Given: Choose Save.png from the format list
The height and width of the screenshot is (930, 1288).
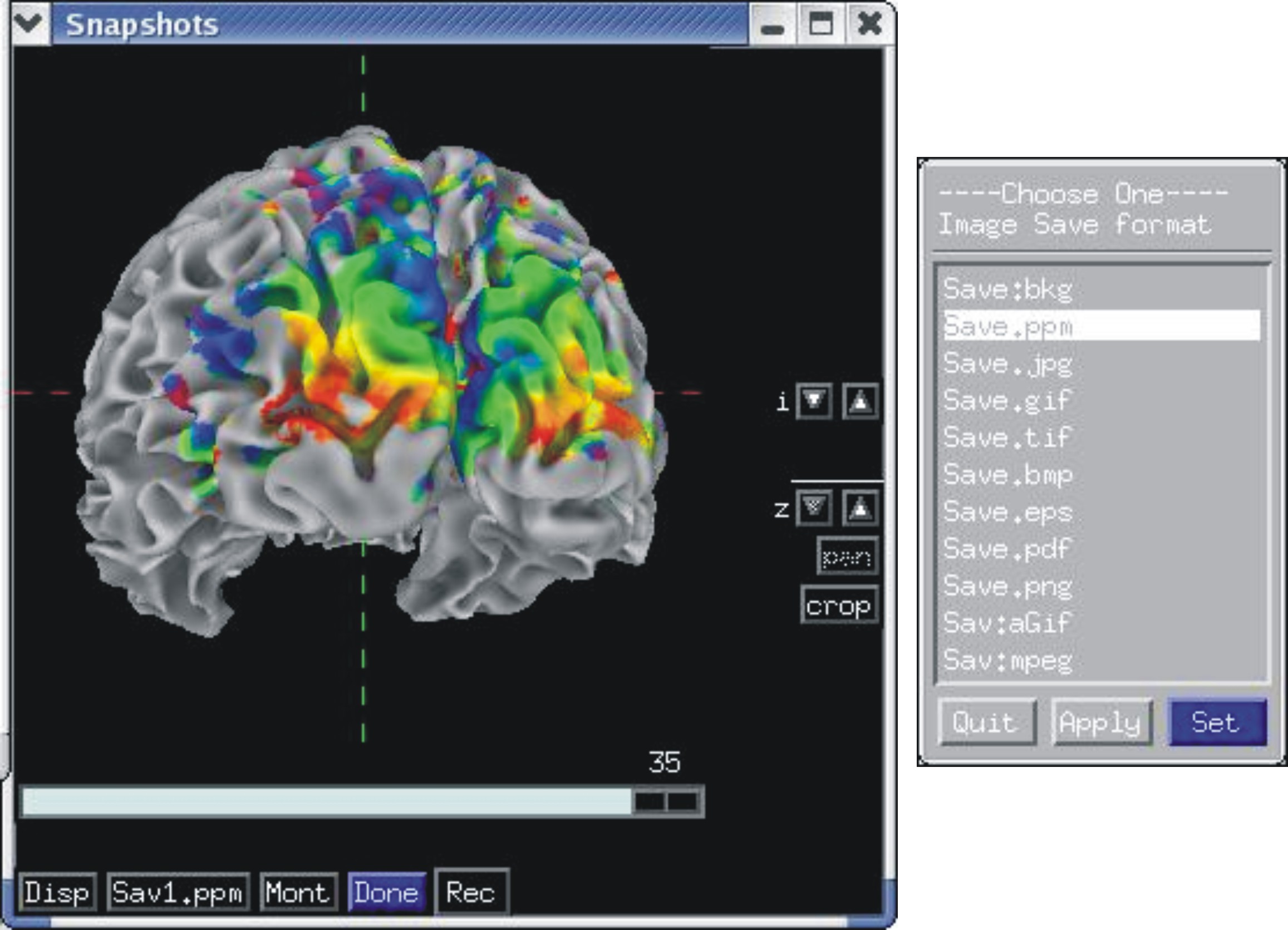Looking at the screenshot, I should tap(1008, 586).
